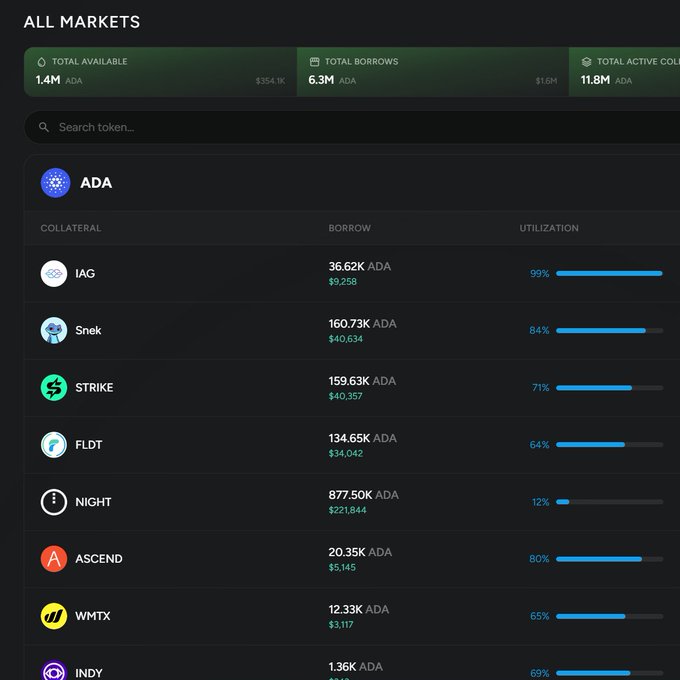Click the $1.6M total borrows amount
The height and width of the screenshot is (680, 680).
tap(546, 81)
